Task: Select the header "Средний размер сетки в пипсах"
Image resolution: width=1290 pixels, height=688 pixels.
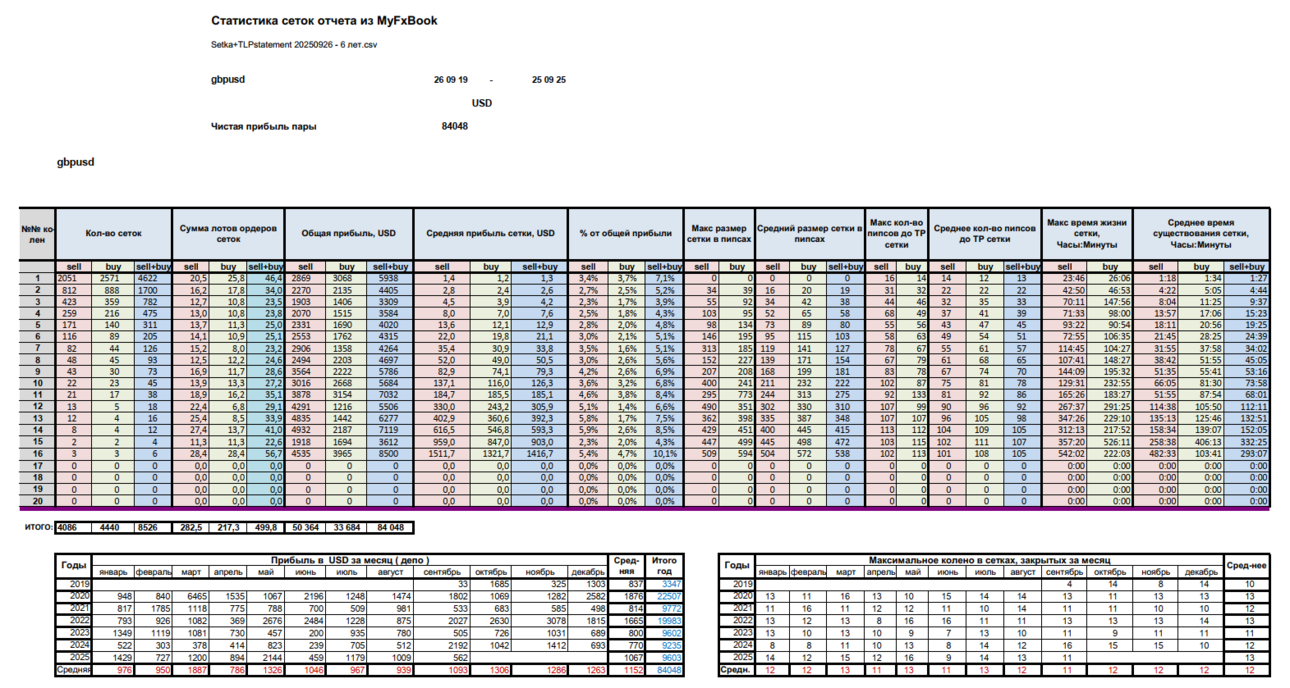Action: click(x=810, y=234)
